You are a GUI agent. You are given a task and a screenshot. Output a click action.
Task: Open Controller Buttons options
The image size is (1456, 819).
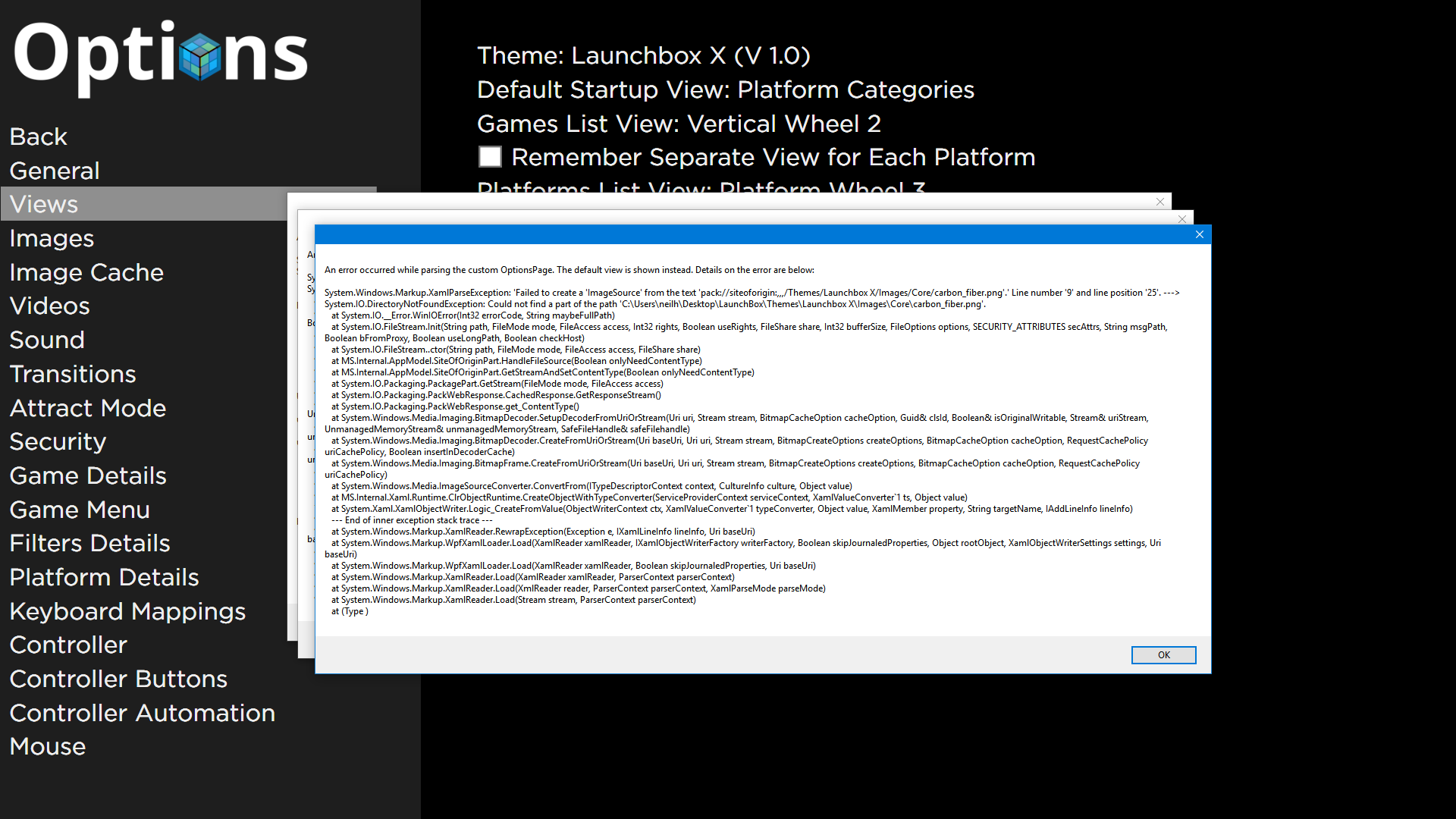(118, 679)
